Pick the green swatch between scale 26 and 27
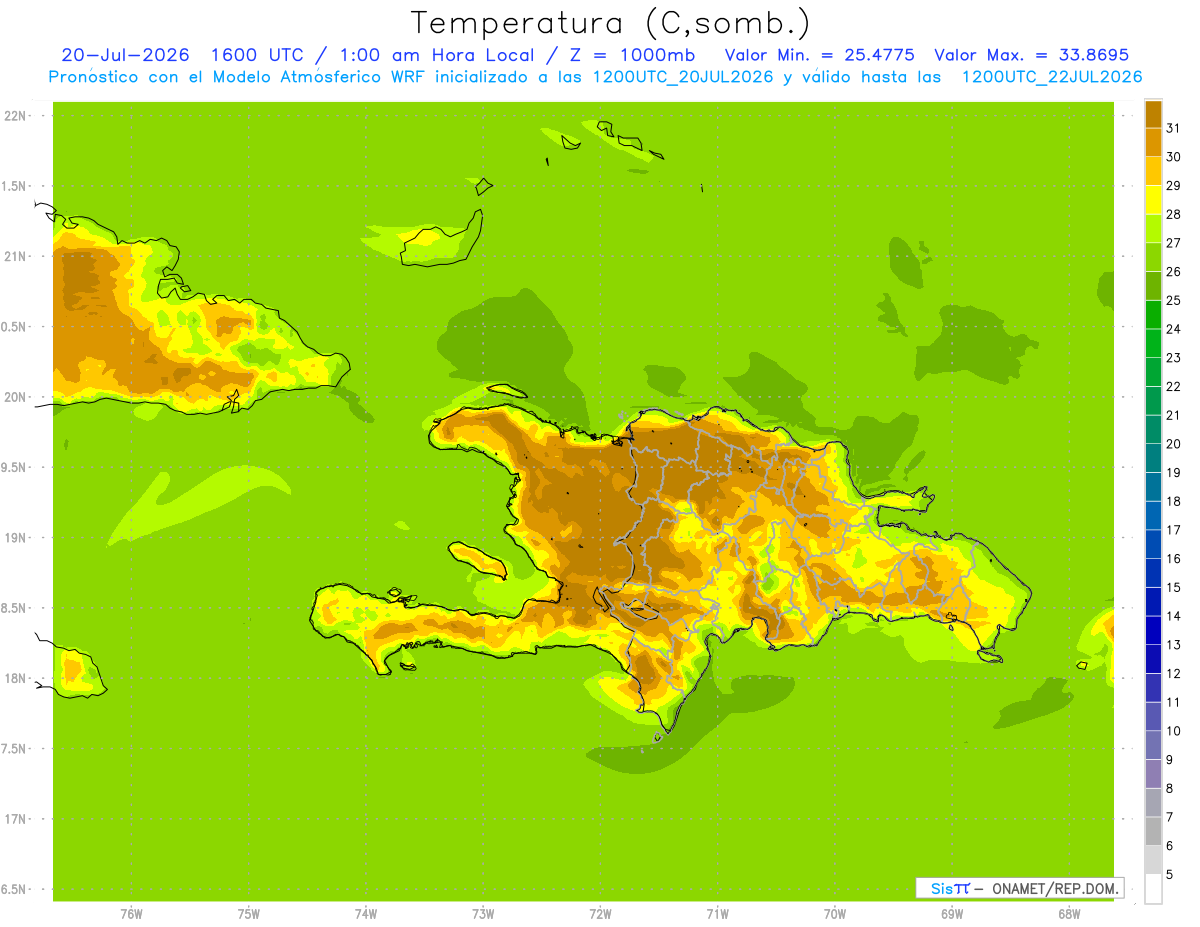Viewport: 1200px width, 927px height. coord(1153,257)
